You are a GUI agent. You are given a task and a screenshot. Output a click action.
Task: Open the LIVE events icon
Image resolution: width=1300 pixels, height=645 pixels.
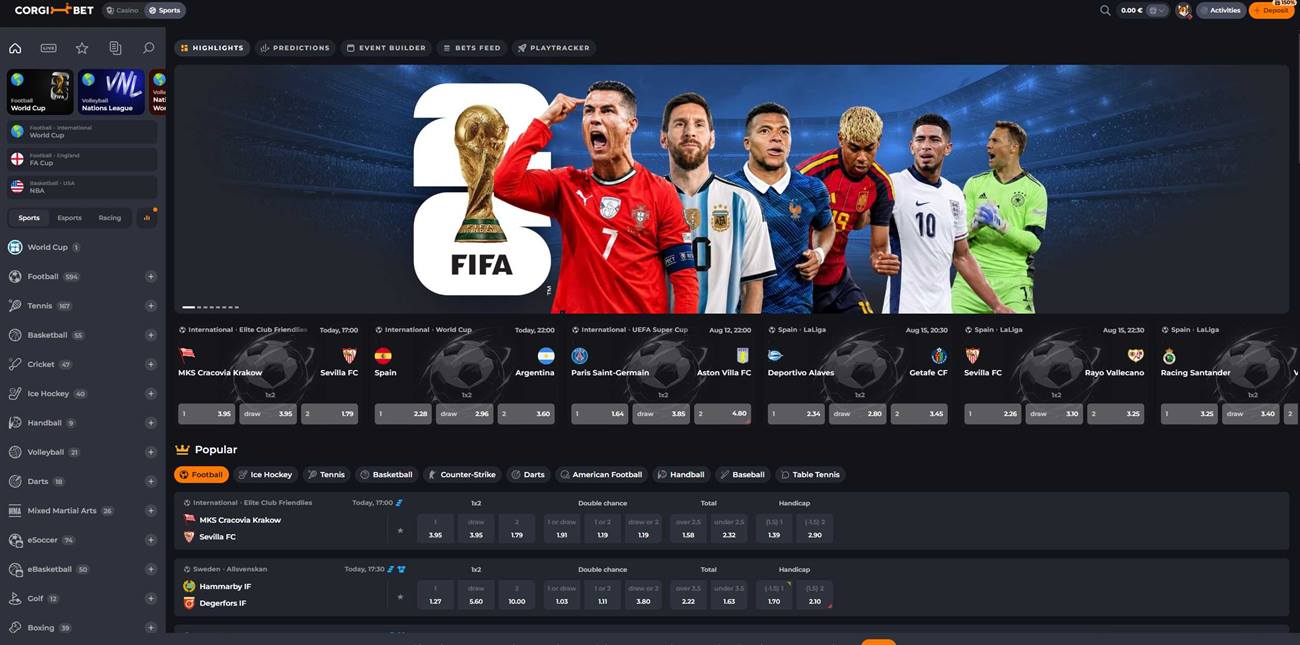(x=48, y=48)
